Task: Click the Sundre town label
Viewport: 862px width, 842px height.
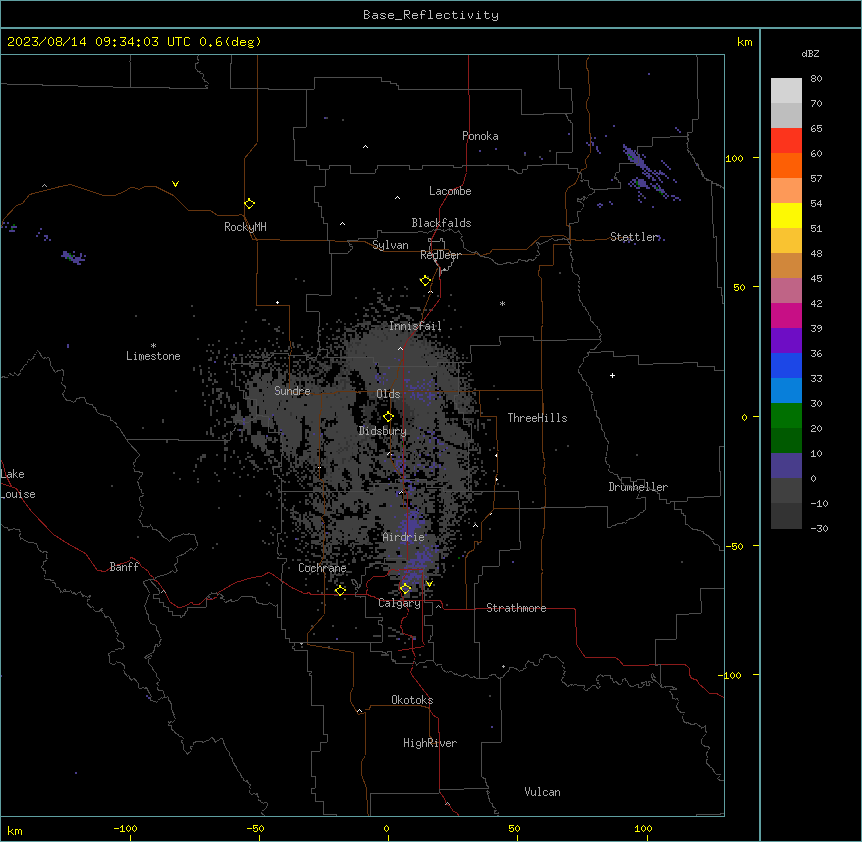Action: 292,391
